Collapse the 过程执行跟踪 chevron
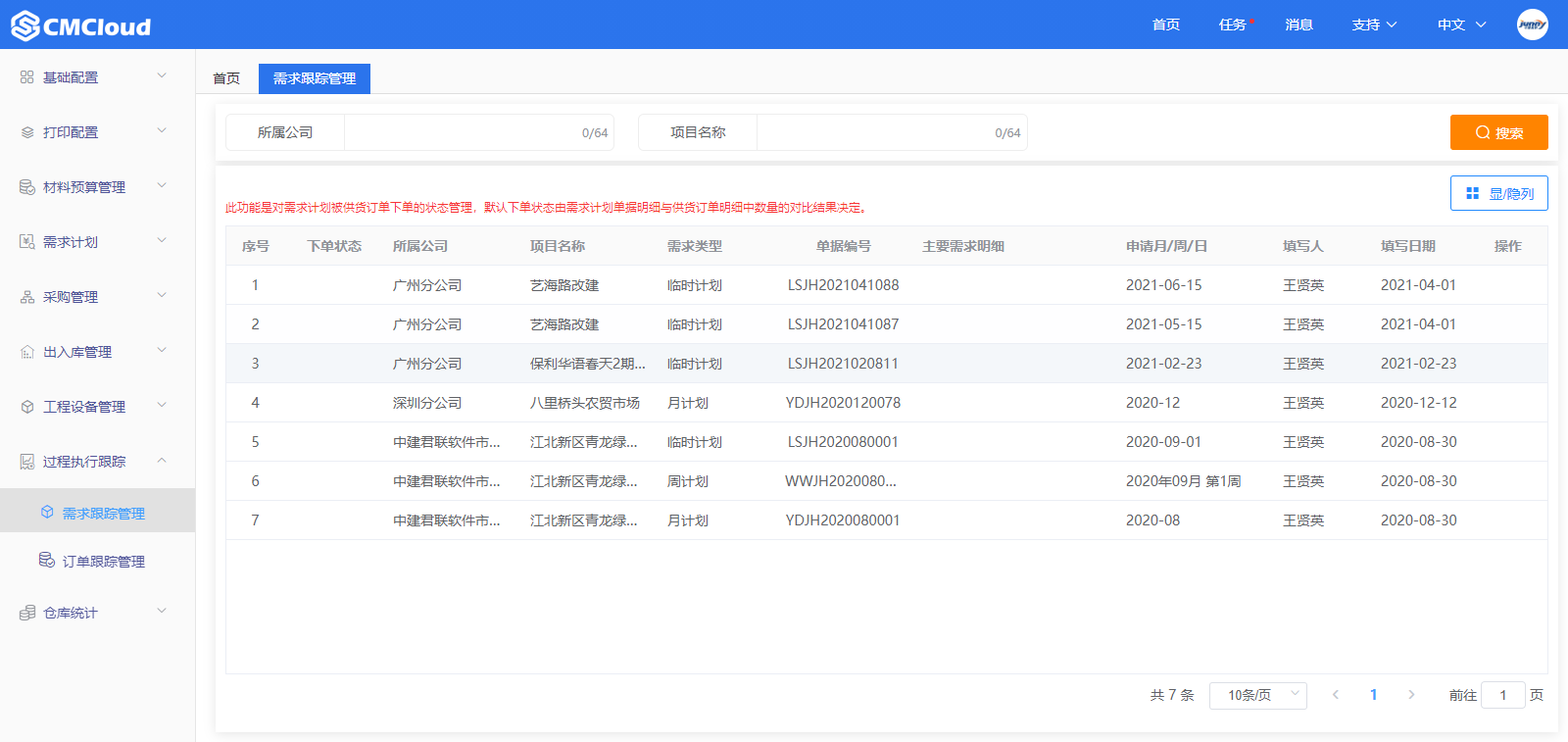 point(162,460)
